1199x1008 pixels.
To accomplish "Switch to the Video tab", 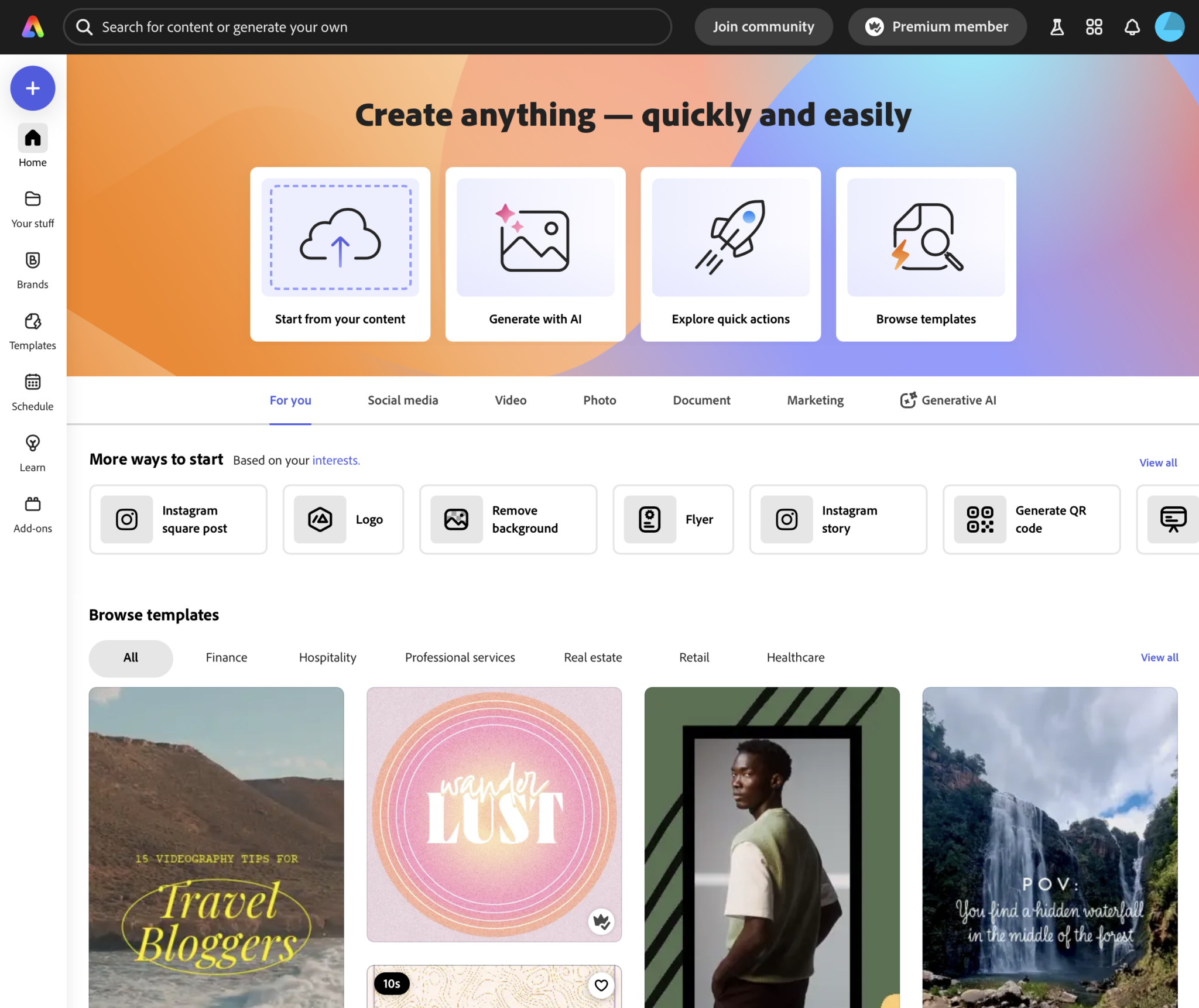I will coord(511,400).
